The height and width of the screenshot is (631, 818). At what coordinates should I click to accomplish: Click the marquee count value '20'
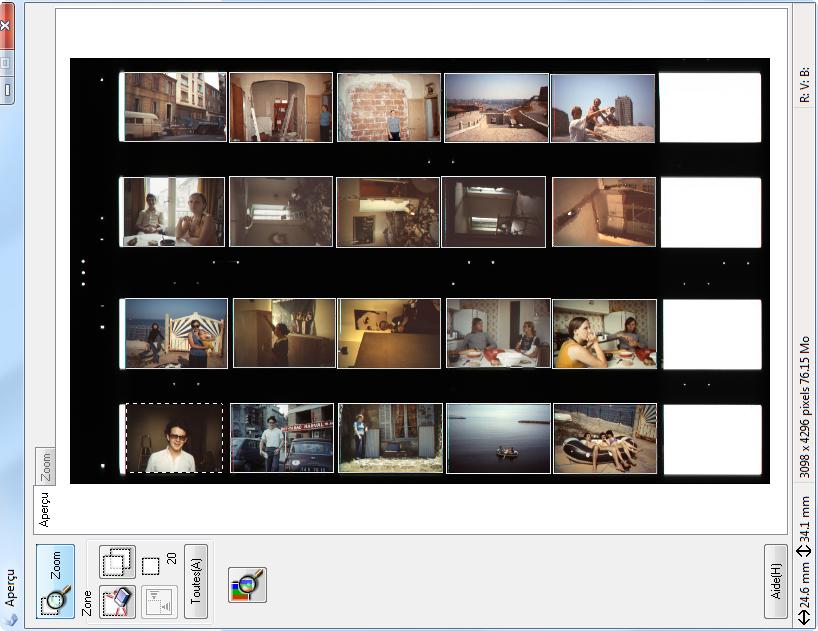point(172,559)
